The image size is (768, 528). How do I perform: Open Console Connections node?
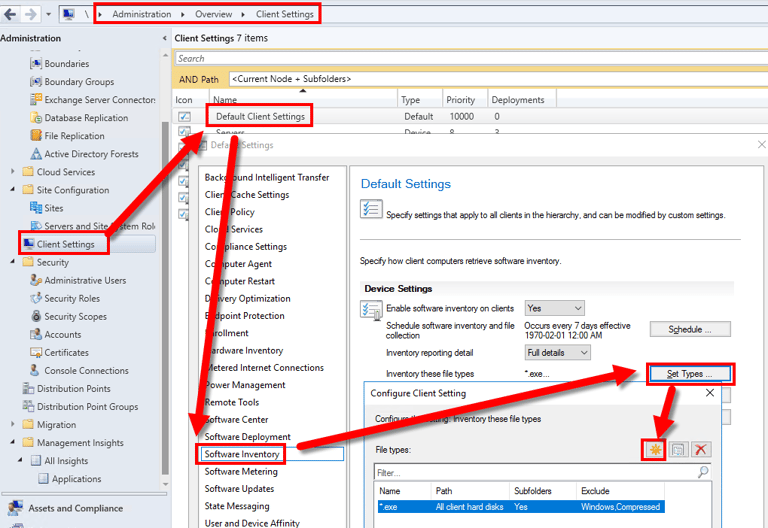[x=86, y=371]
